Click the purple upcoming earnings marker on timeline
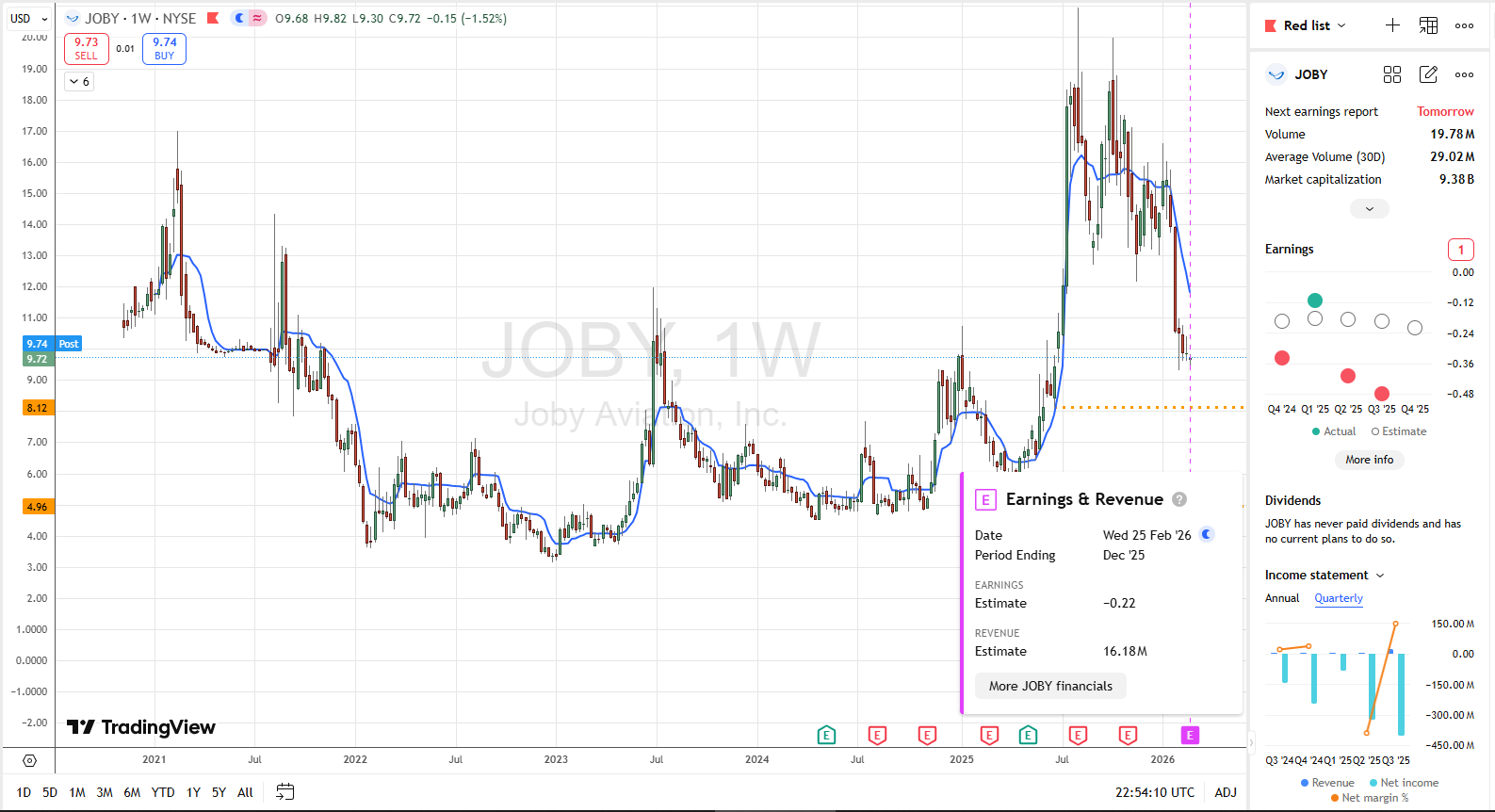 [1190, 735]
